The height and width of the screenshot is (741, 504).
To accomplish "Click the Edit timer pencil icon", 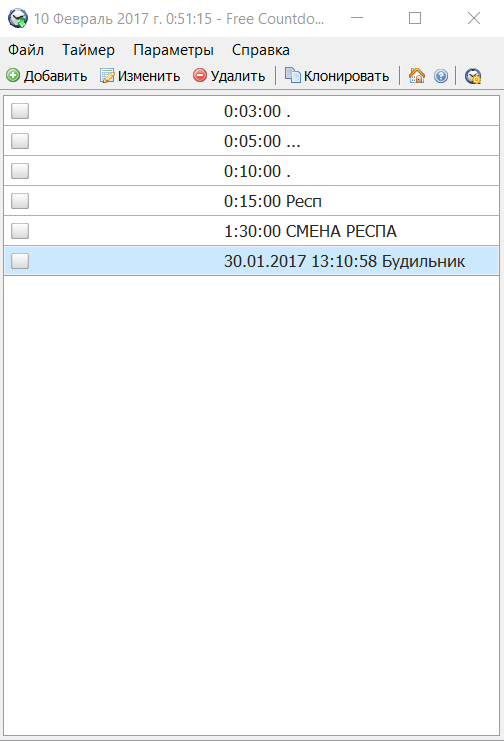I will 107,76.
